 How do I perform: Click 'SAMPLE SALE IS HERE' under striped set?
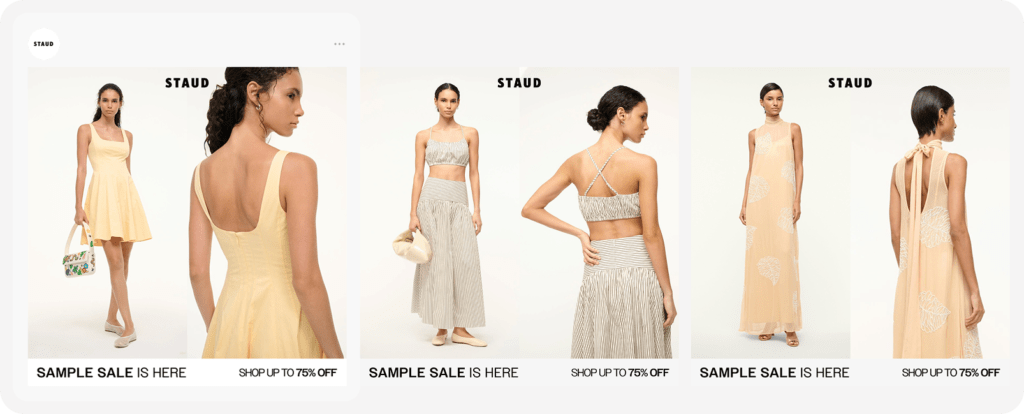pyautogui.click(x=443, y=373)
